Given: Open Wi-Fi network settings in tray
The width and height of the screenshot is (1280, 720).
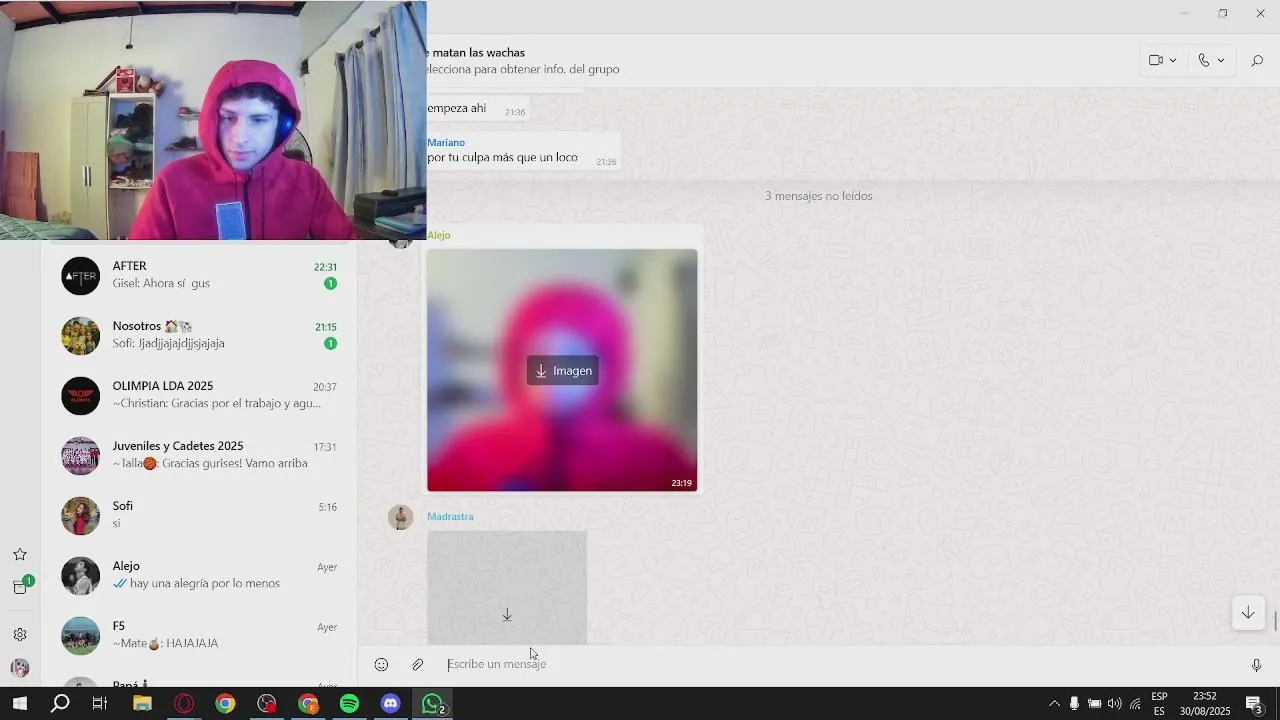Looking at the screenshot, I should coord(1135,704).
